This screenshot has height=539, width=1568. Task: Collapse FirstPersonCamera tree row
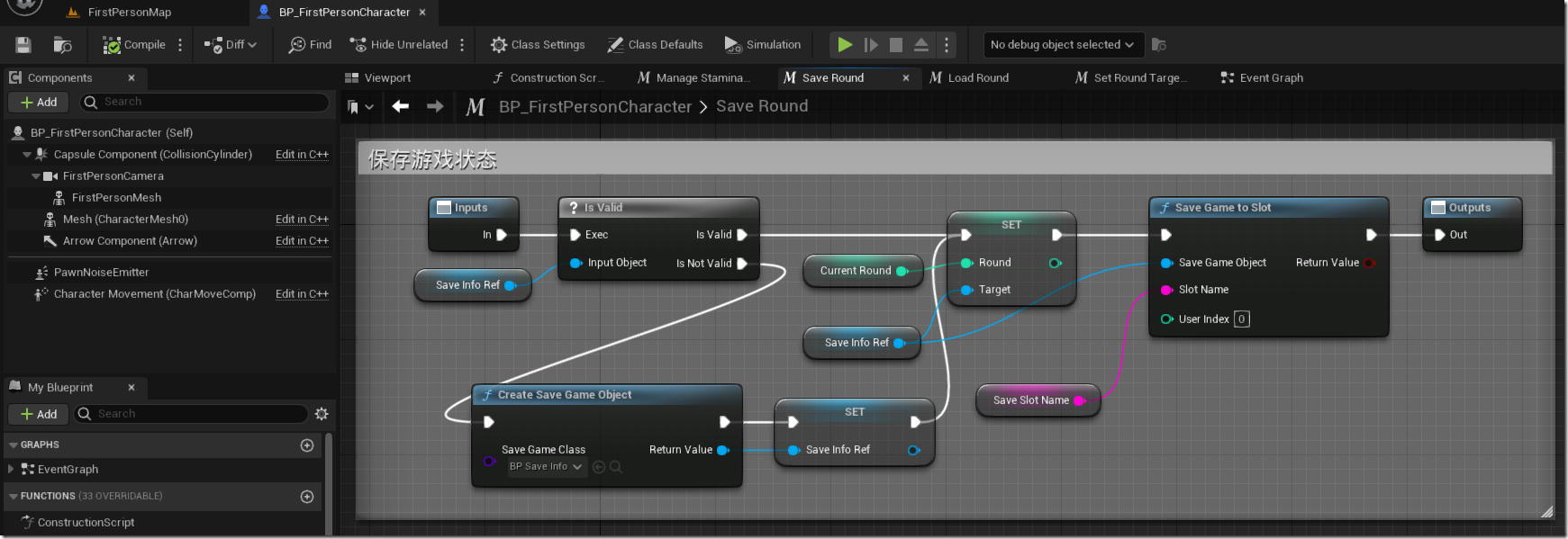[36, 176]
